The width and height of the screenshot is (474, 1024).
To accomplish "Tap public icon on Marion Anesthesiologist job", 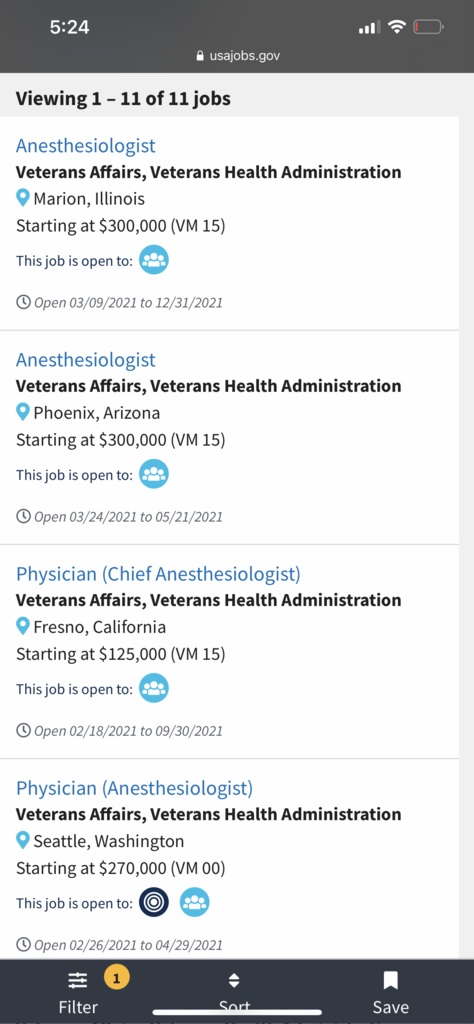I will 154,260.
